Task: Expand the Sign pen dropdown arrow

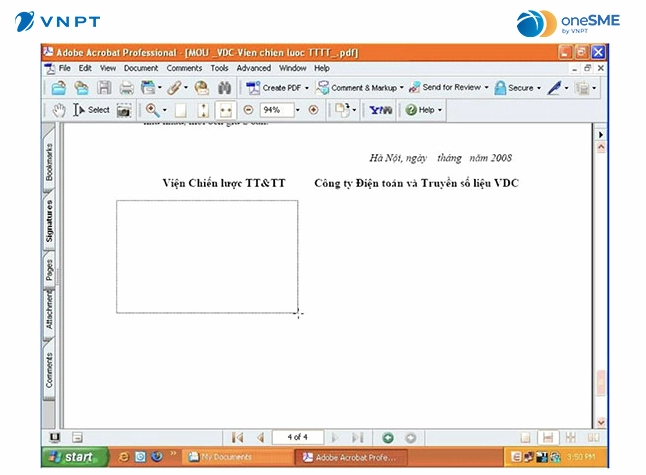Action: coord(566,88)
